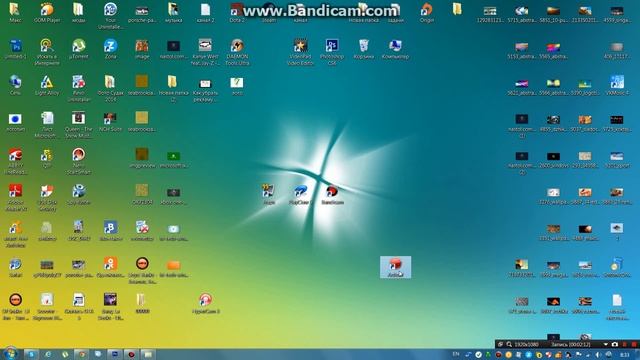Open the folder Explorer taskbar button

[148, 354]
